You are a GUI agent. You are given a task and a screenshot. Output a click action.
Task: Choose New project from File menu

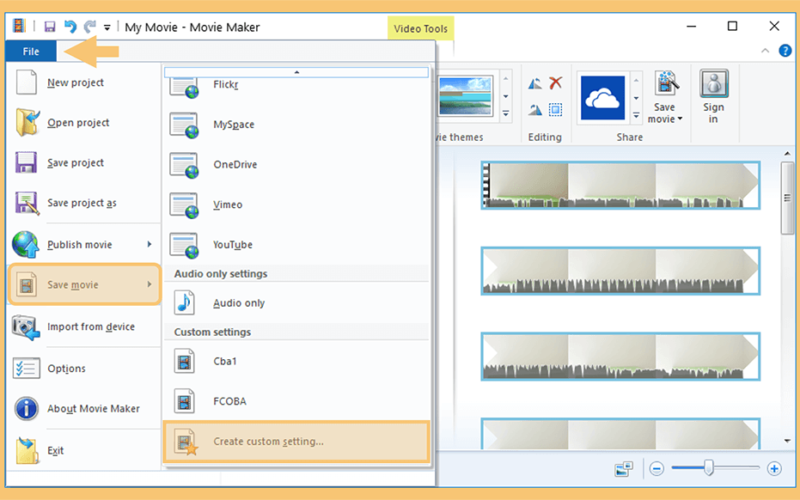coord(84,83)
